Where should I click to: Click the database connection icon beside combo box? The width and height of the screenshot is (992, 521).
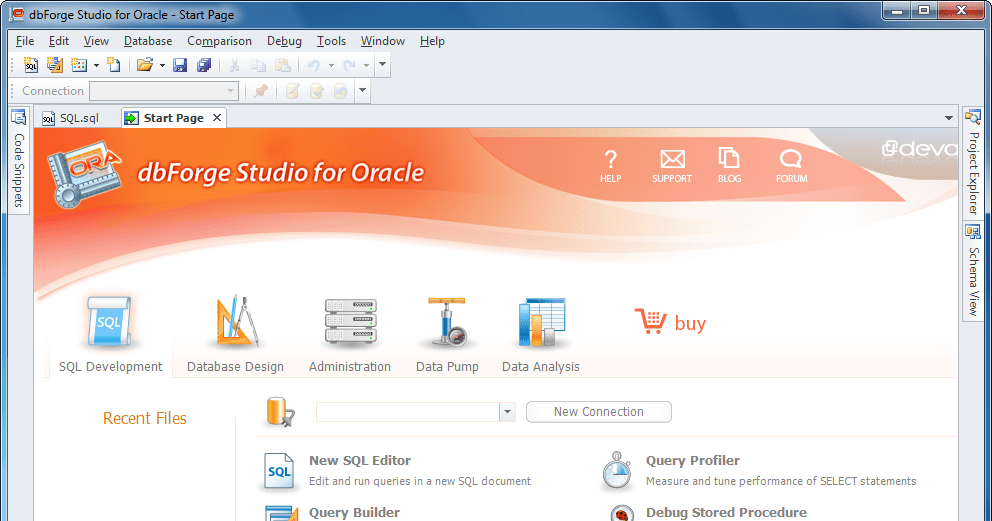point(281,412)
